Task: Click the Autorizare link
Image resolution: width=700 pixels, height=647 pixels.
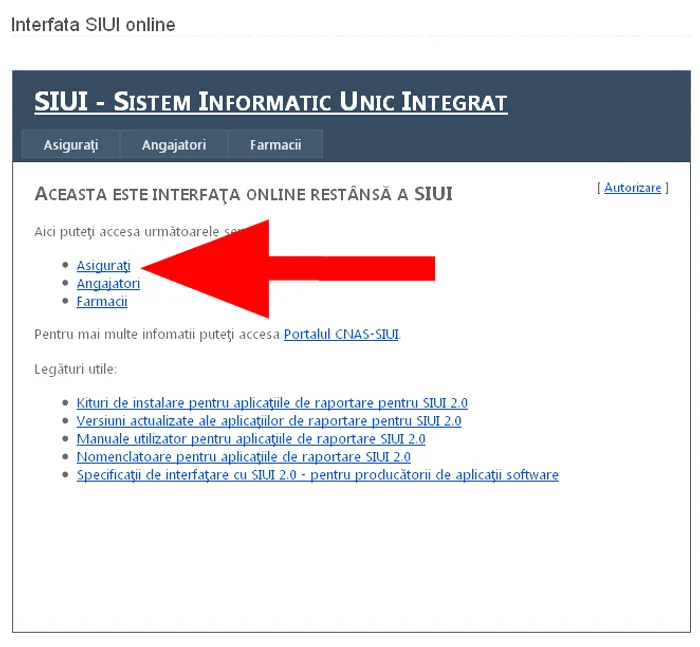Action: 632,188
